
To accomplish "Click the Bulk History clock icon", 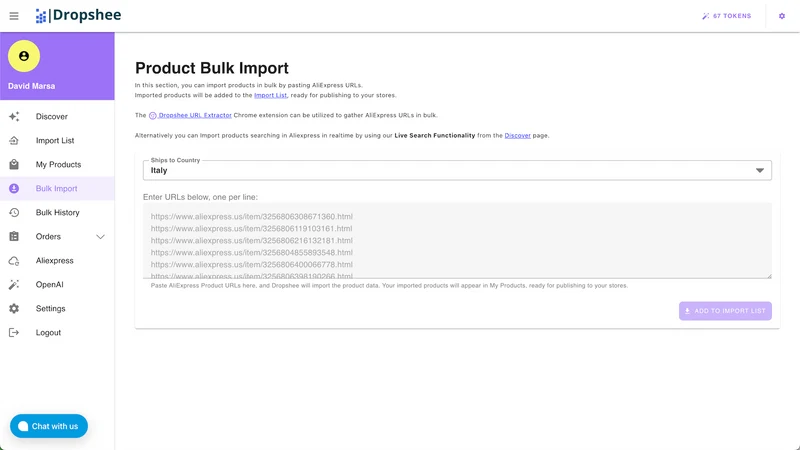I will click(14, 212).
